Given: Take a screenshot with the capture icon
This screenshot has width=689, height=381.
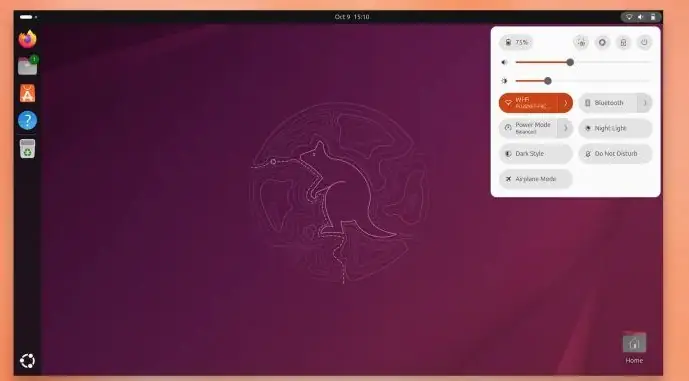Looking at the screenshot, I should point(581,43).
